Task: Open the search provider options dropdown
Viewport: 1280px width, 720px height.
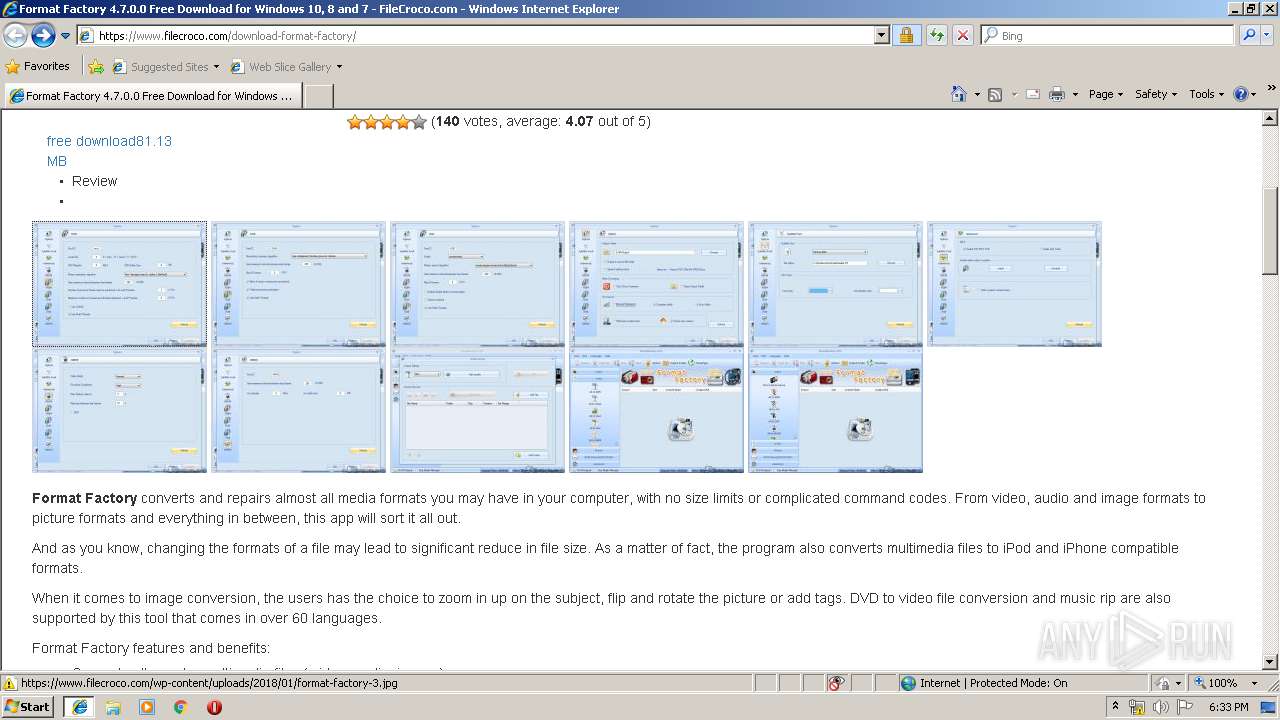Action: pos(1268,35)
